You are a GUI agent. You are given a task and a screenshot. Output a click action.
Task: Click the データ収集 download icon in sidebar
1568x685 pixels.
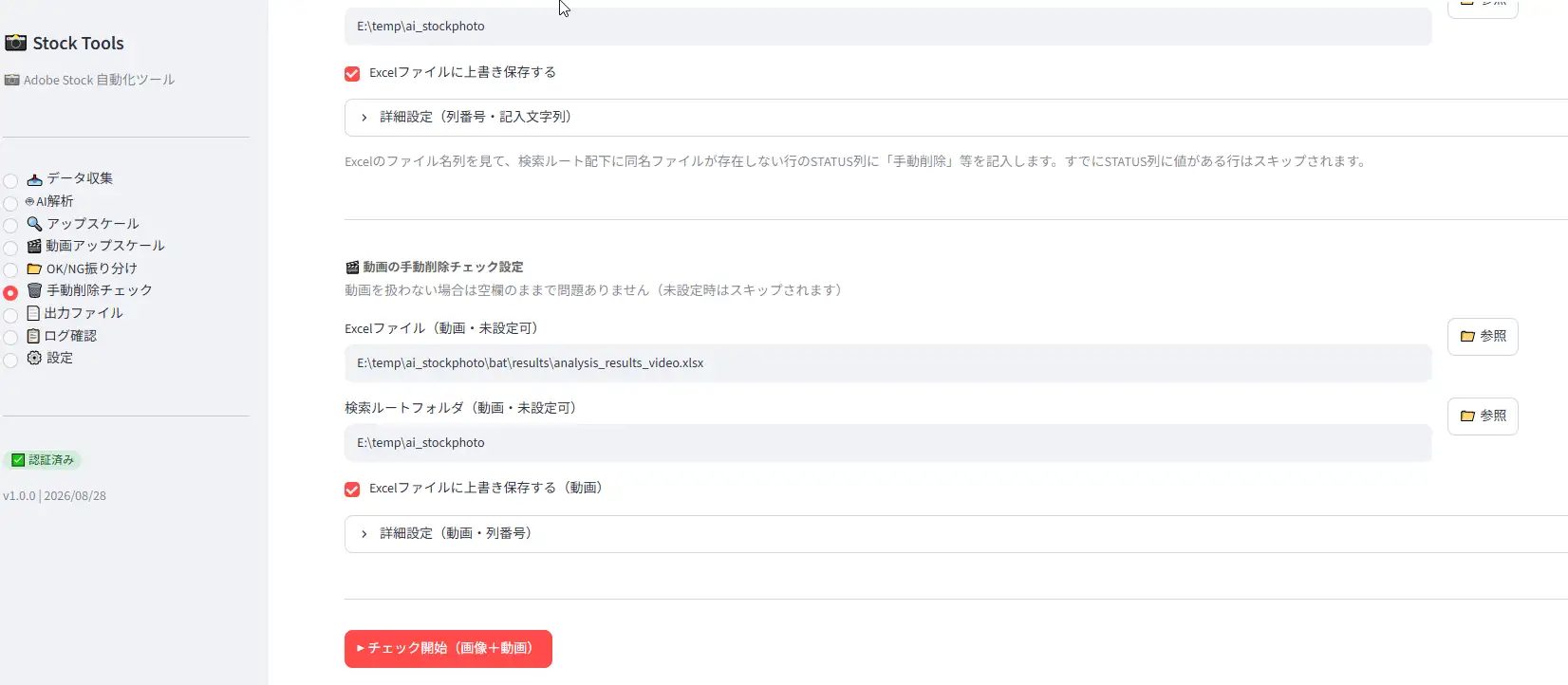(34, 178)
